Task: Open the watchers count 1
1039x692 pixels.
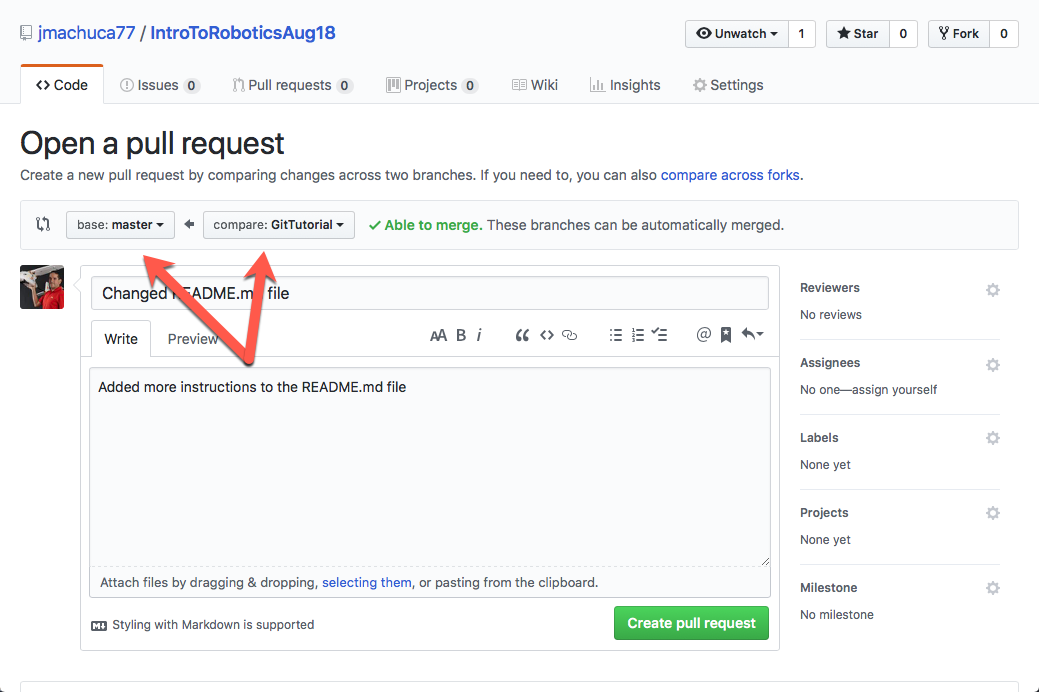Action: [x=802, y=34]
